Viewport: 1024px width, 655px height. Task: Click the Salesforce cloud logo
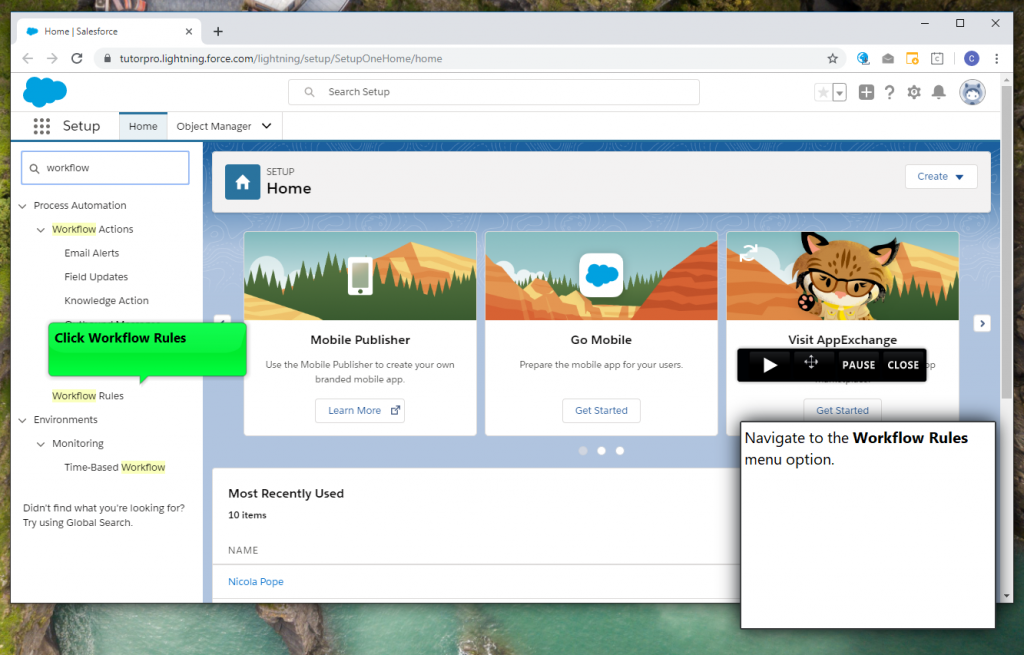45,92
